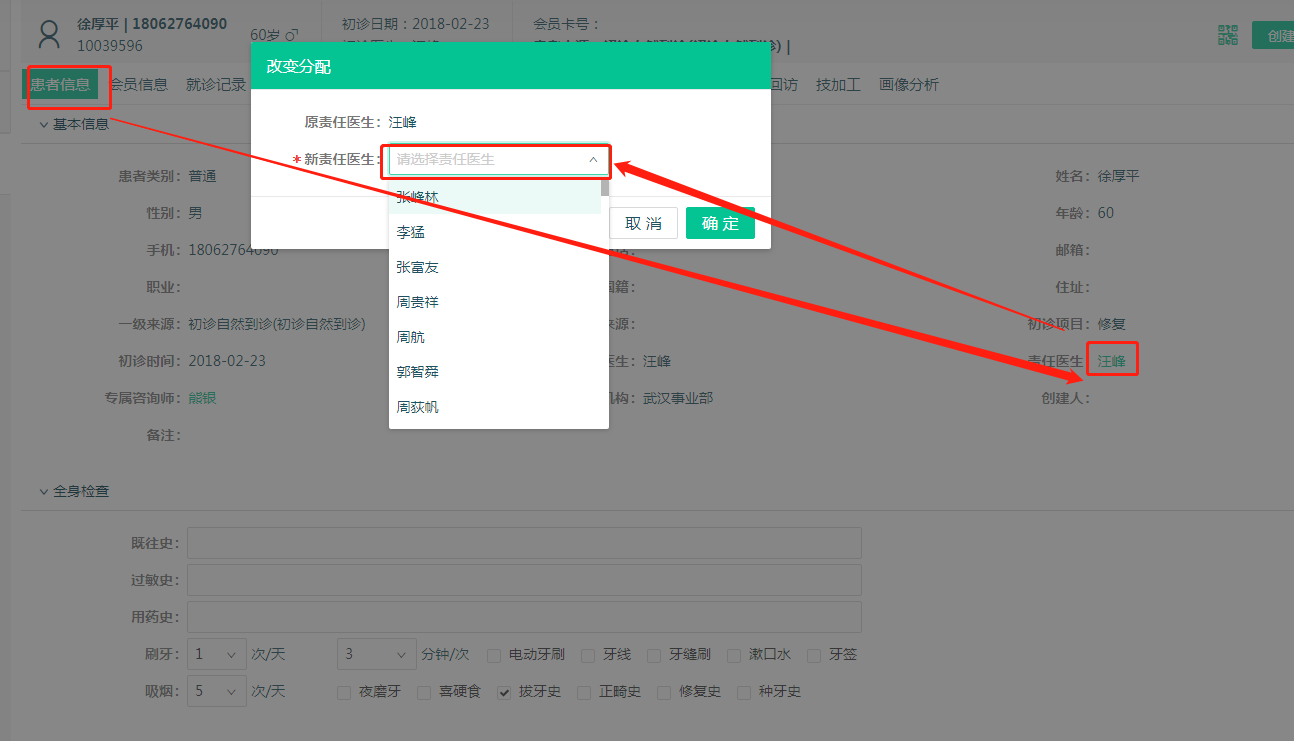
Task: Tick the 种牙史 checkbox
Action: pyautogui.click(x=744, y=692)
